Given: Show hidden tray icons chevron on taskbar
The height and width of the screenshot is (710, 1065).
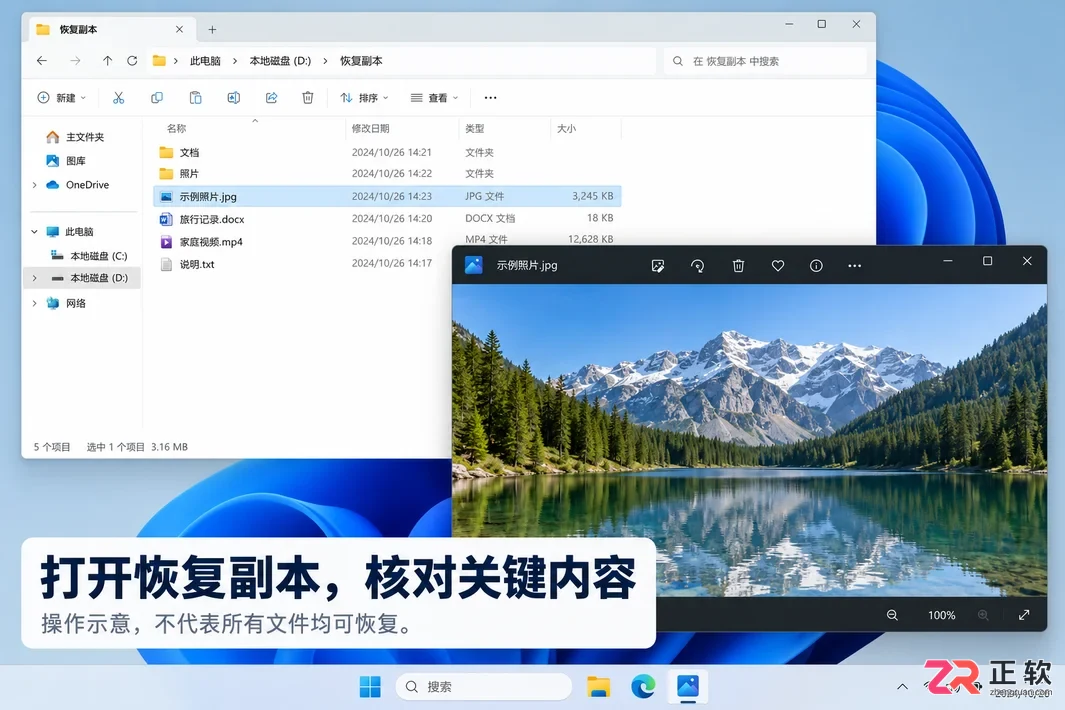Looking at the screenshot, I should pos(903,687).
